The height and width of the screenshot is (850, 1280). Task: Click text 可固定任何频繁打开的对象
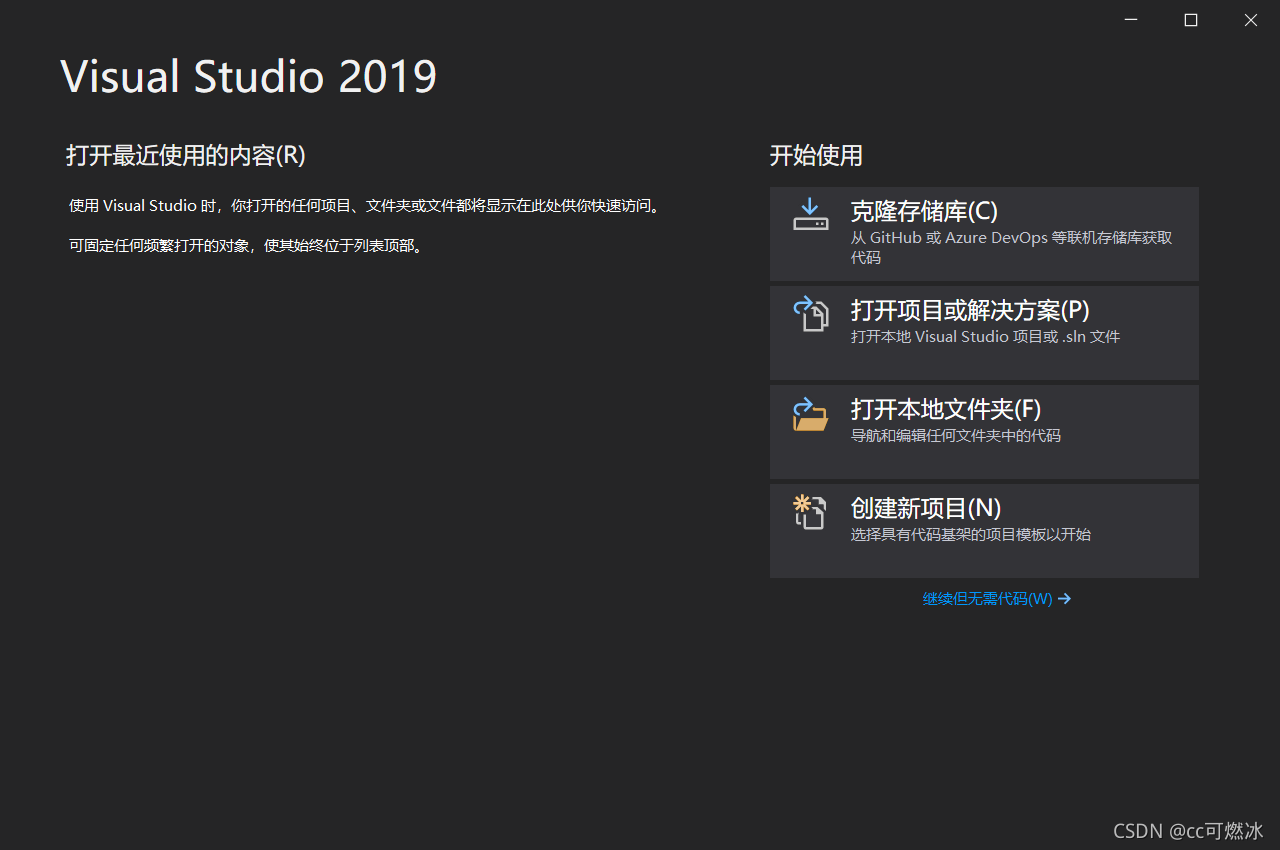pyautogui.click(x=246, y=246)
